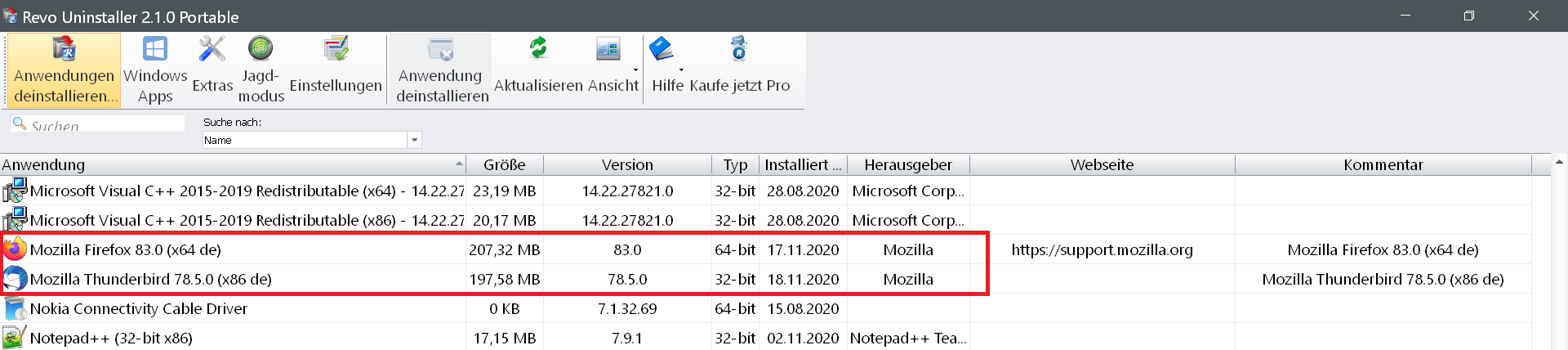The width and height of the screenshot is (1568, 350).
Task: Select the Mozilla Thunderbird icon in list
Action: (15, 279)
